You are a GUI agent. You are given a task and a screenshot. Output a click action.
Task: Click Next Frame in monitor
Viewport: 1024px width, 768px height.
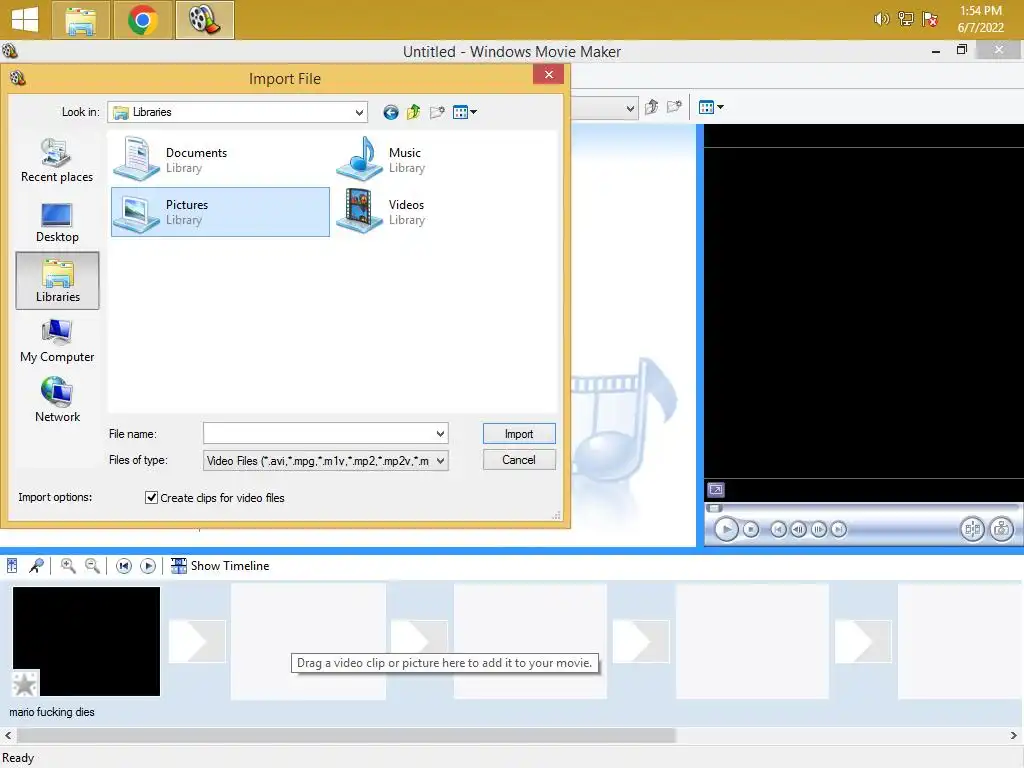[x=819, y=529]
